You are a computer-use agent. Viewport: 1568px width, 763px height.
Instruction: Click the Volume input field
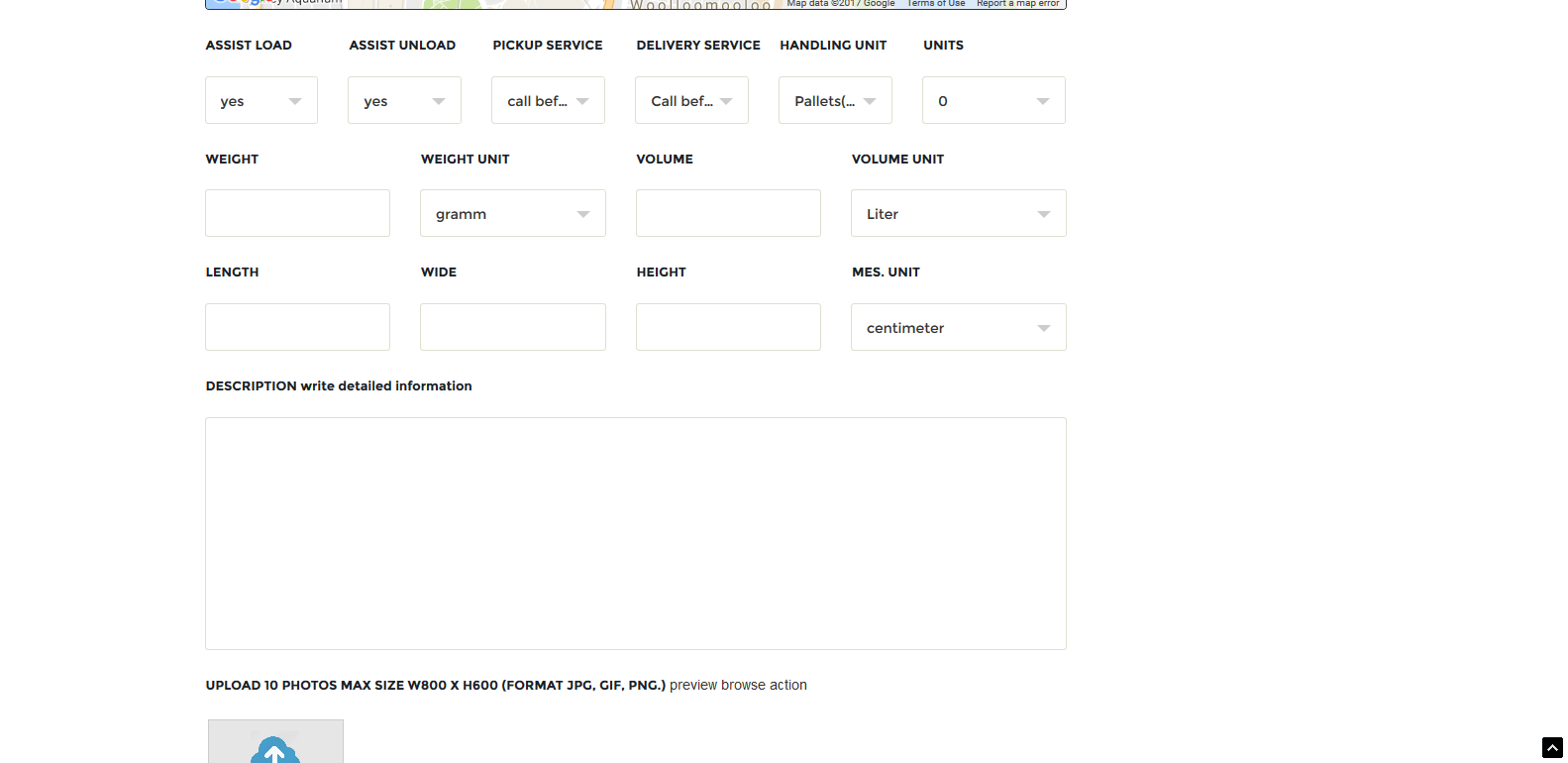[728, 214]
